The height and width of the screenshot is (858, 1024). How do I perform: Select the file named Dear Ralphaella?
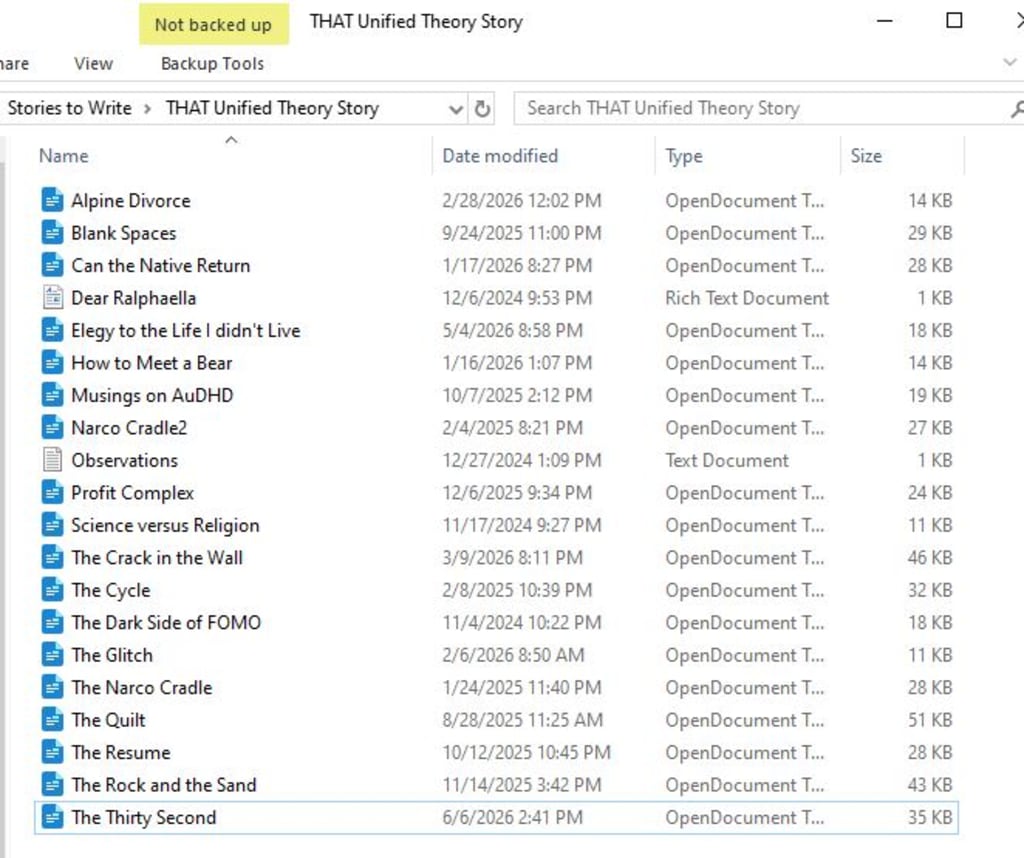click(x=133, y=298)
